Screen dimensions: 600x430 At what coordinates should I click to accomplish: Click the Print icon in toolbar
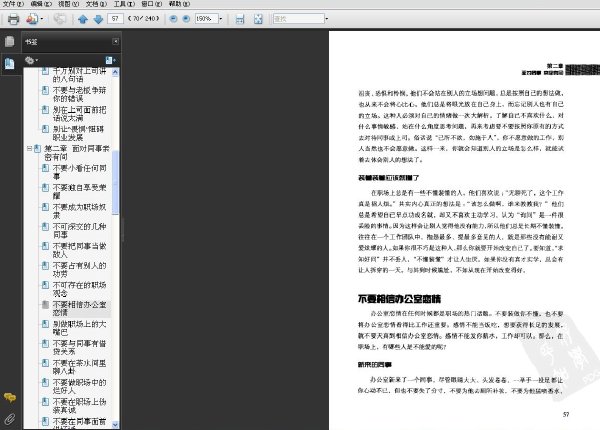(13, 19)
